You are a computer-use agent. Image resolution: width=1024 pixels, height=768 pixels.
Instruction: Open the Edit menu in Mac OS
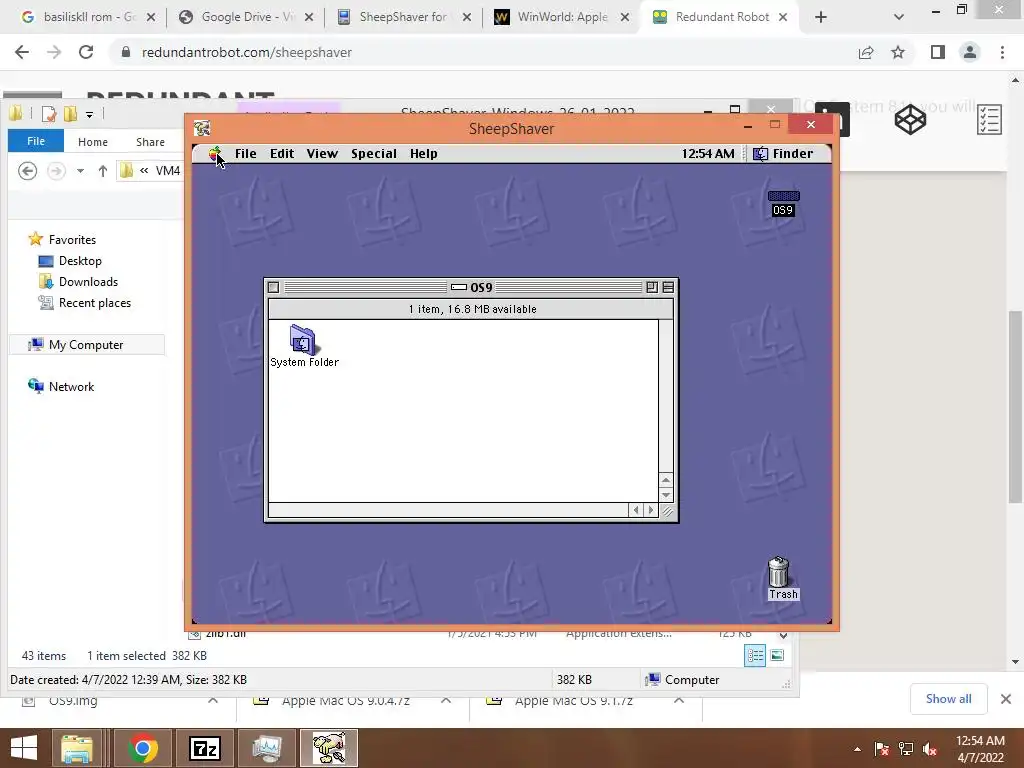point(281,153)
